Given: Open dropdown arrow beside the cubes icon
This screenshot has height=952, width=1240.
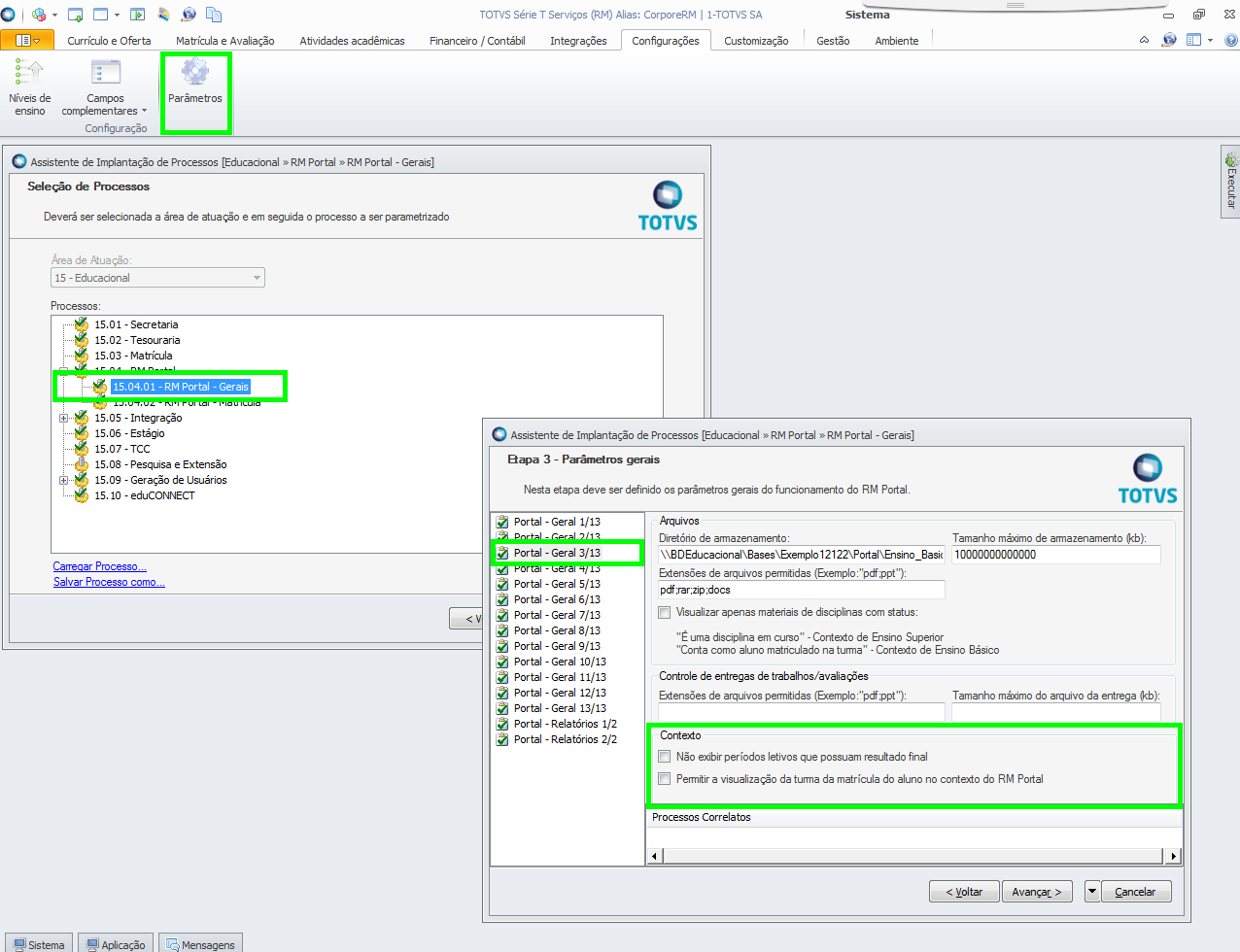Looking at the screenshot, I should 54,15.
